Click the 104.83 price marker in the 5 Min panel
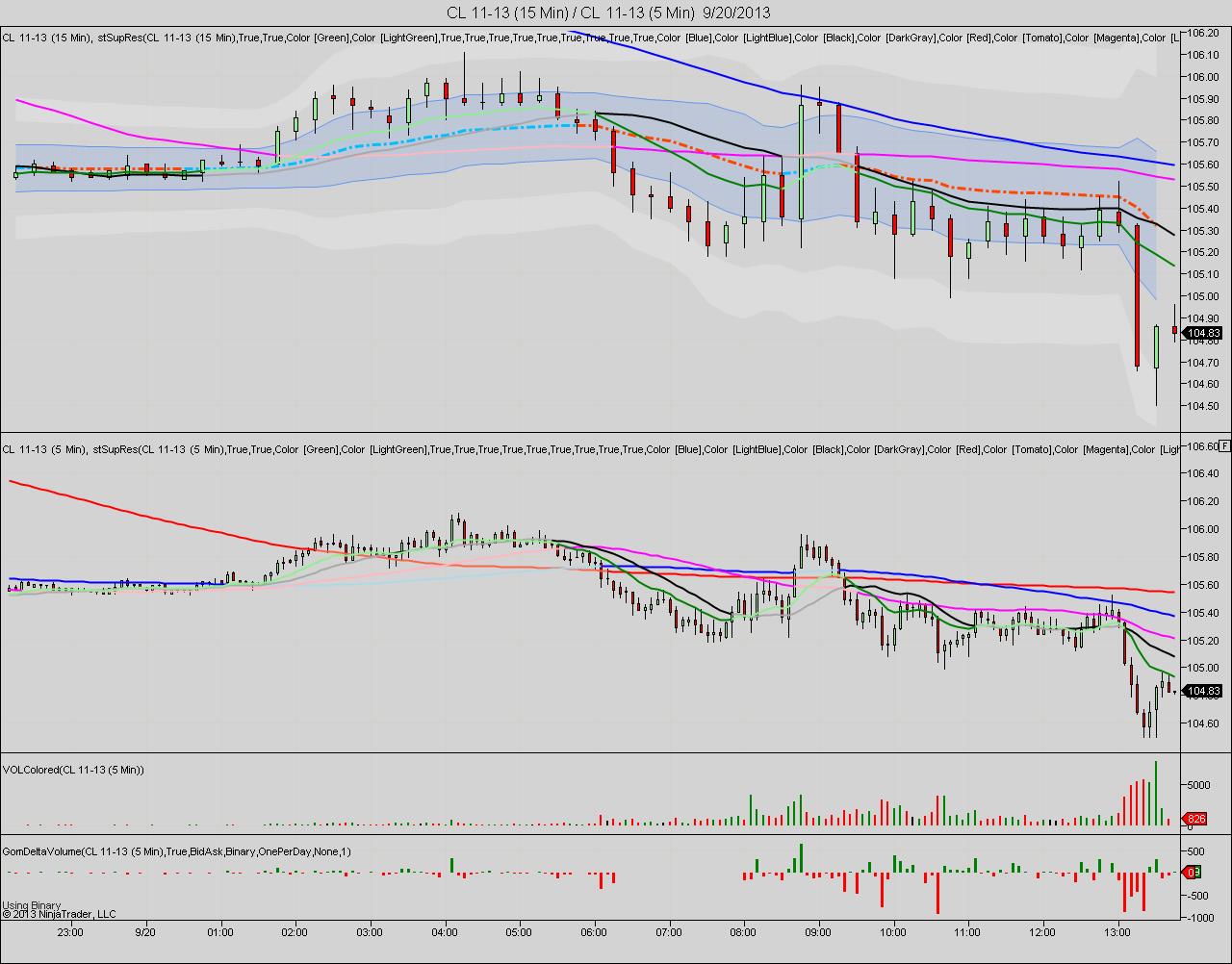 (1204, 691)
